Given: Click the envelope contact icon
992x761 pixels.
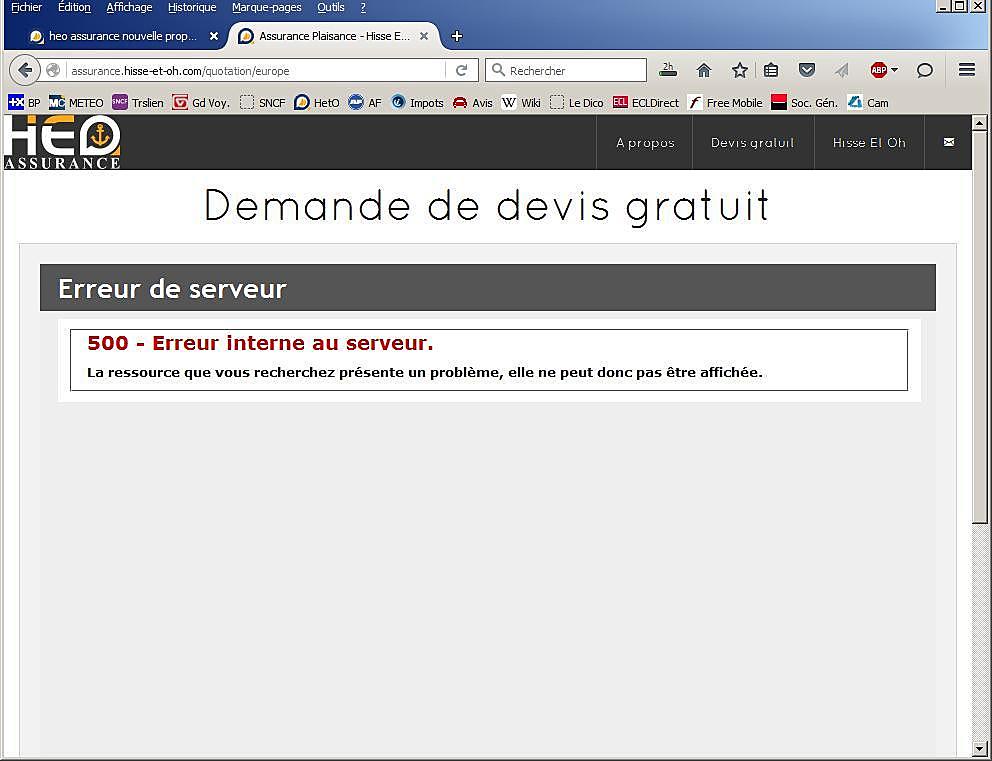Looking at the screenshot, I should tap(948, 142).
